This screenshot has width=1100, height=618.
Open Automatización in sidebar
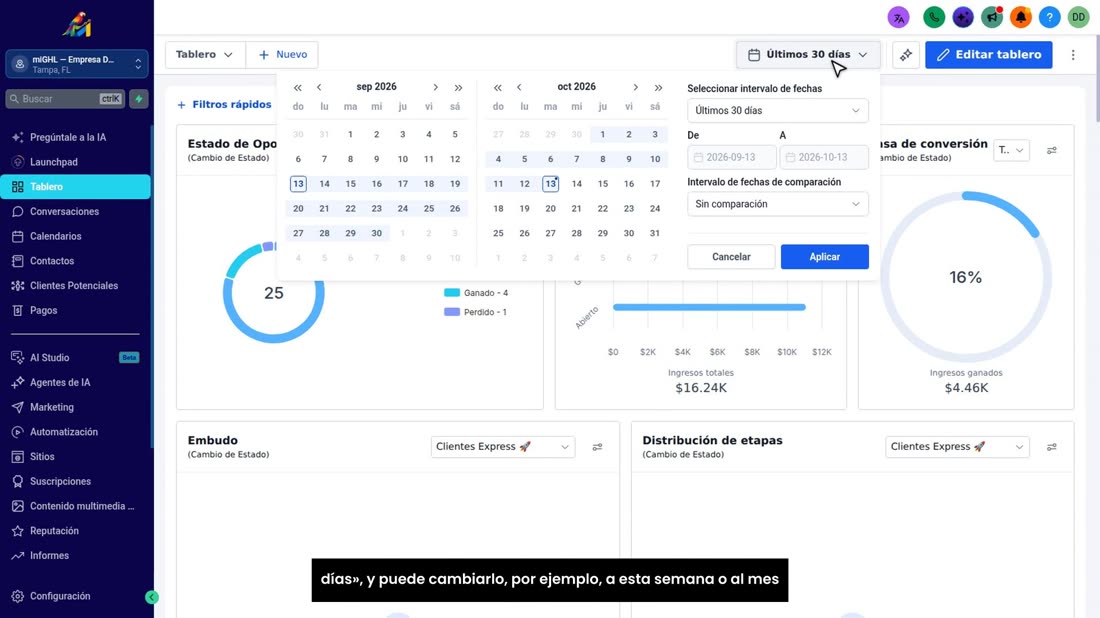[x=76, y=432]
